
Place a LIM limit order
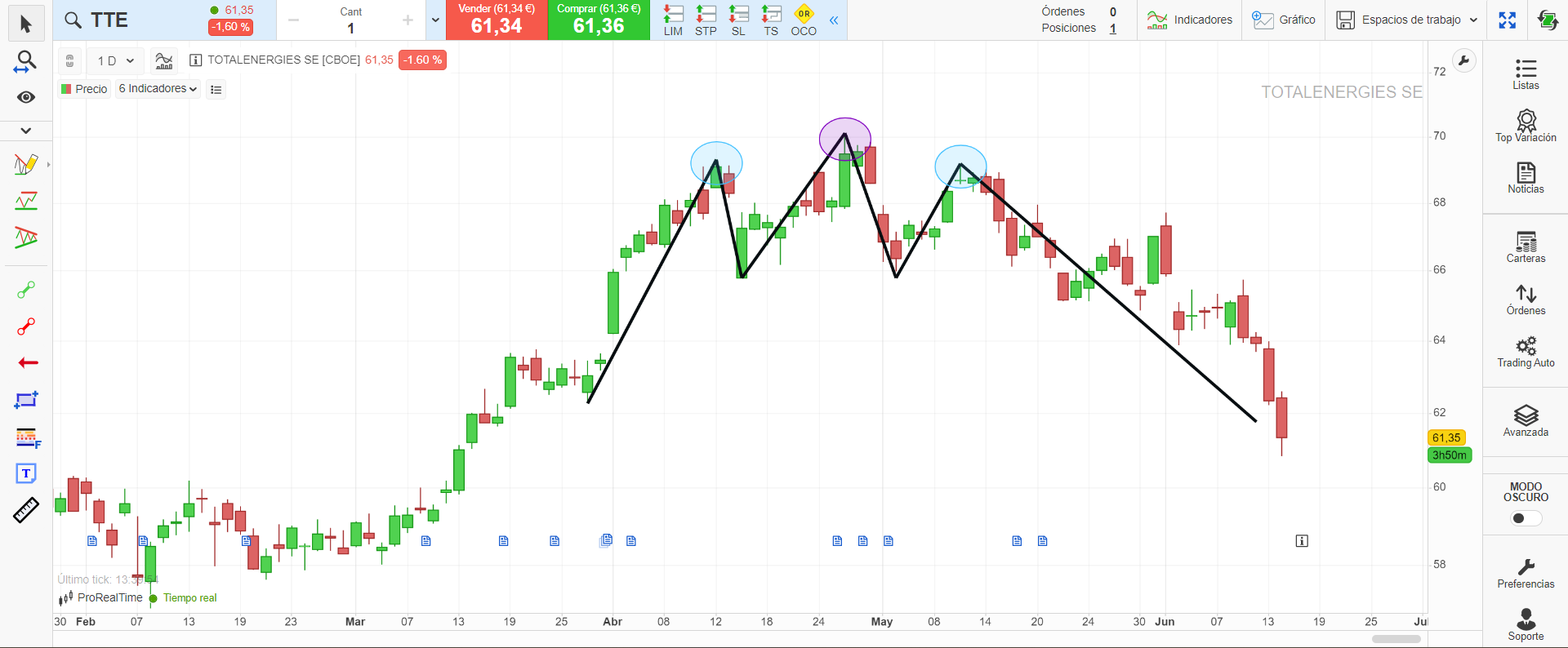pyautogui.click(x=673, y=20)
